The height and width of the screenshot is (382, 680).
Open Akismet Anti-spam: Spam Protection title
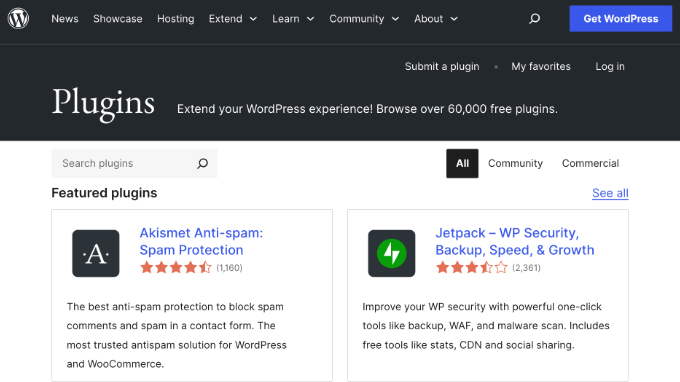[201, 241]
